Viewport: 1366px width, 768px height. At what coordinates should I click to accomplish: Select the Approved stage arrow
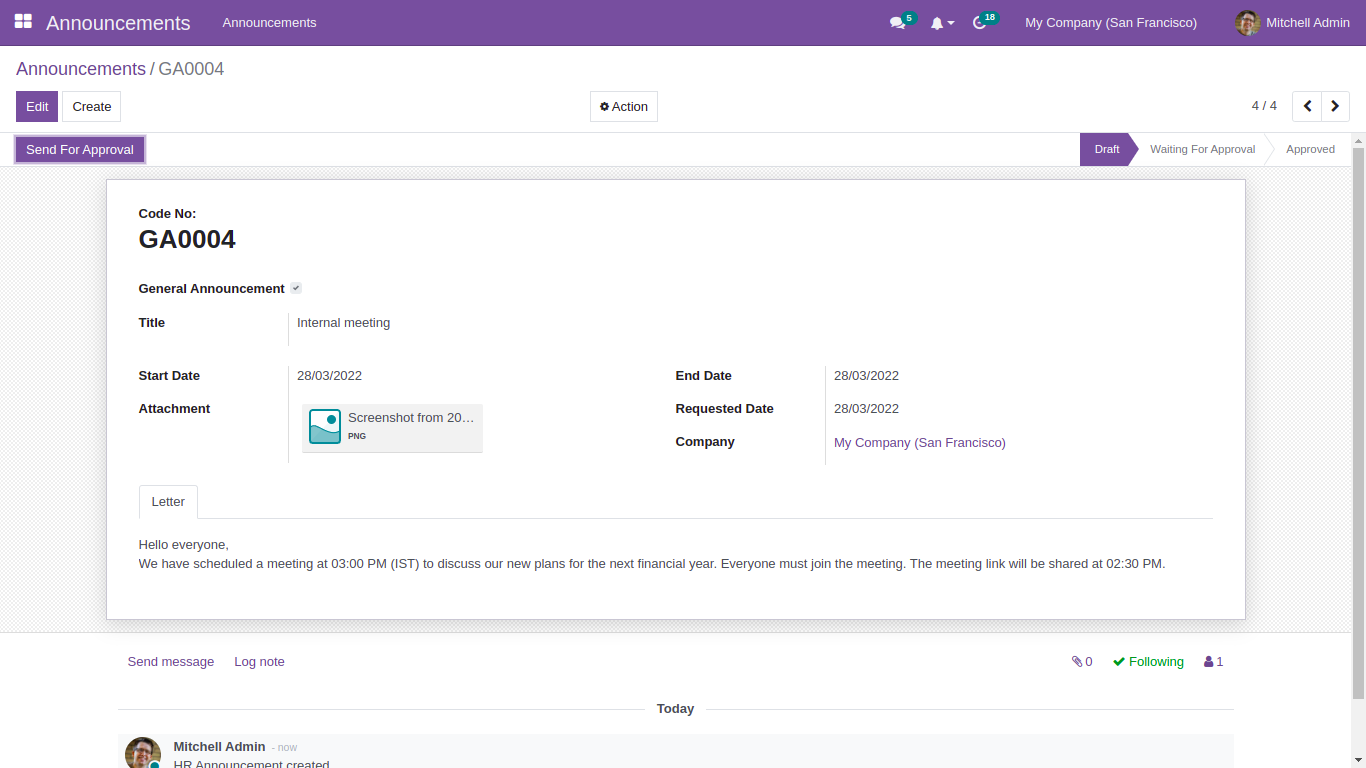(x=1310, y=149)
